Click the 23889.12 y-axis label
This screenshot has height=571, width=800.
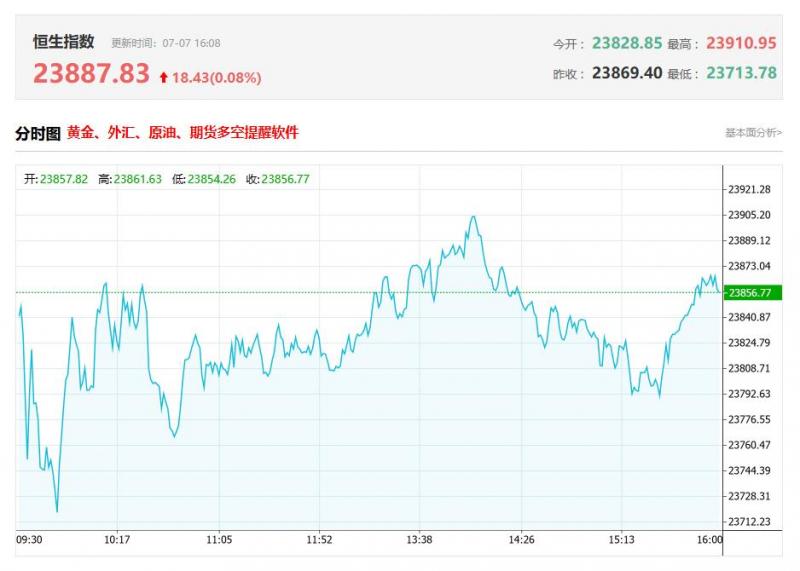coord(749,240)
